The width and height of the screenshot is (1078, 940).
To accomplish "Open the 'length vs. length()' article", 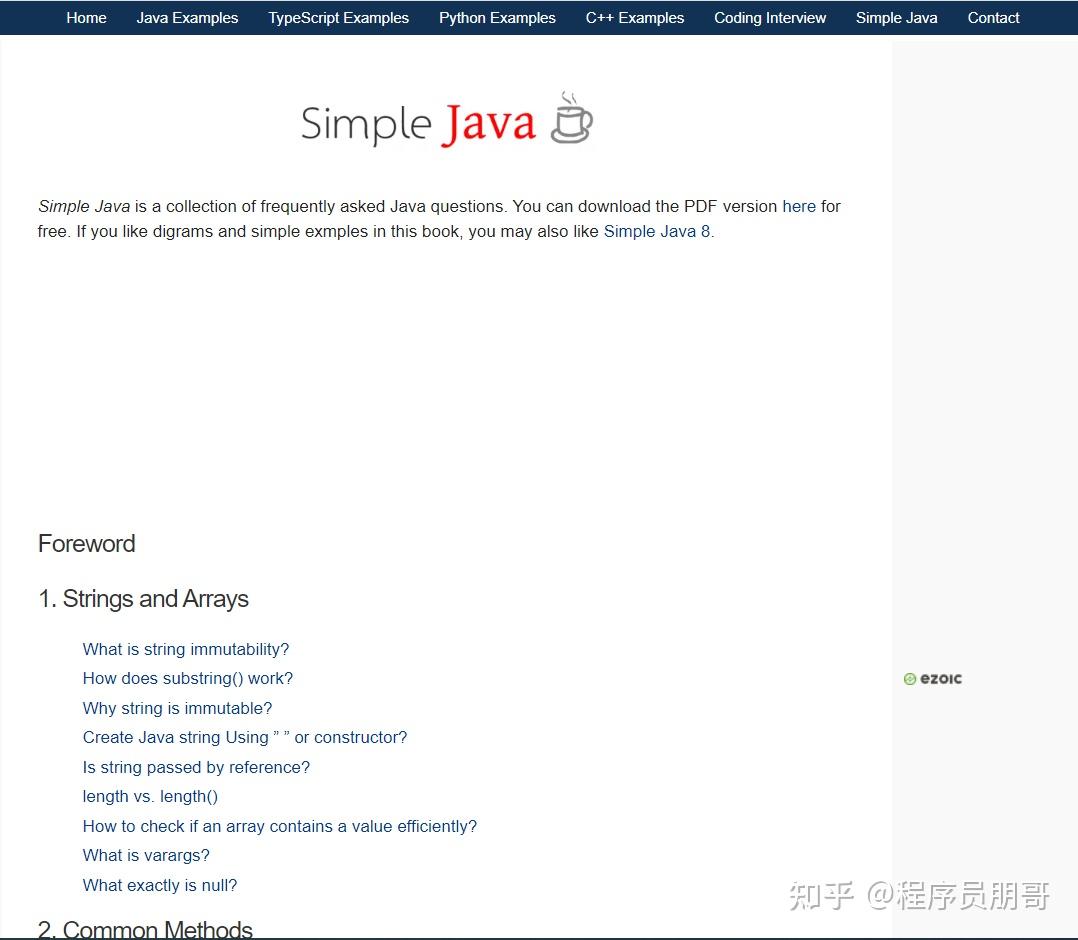I will [x=150, y=796].
